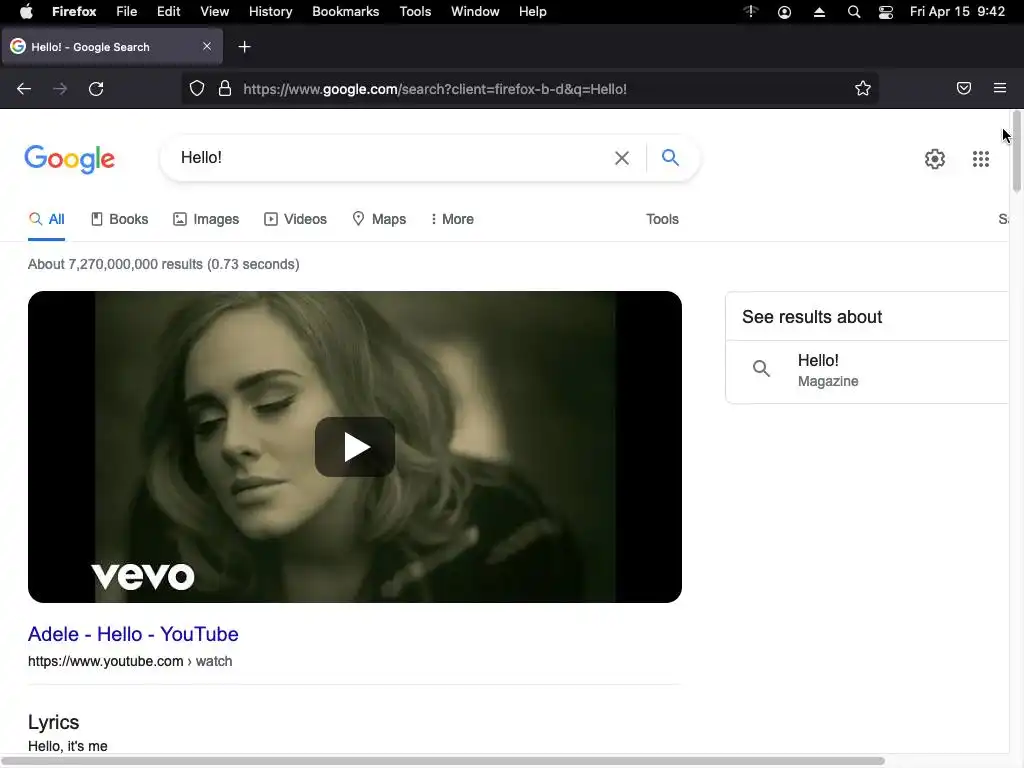Screen dimensions: 1024x768
Task: Click the blue magnifier search button
Action: click(670, 157)
